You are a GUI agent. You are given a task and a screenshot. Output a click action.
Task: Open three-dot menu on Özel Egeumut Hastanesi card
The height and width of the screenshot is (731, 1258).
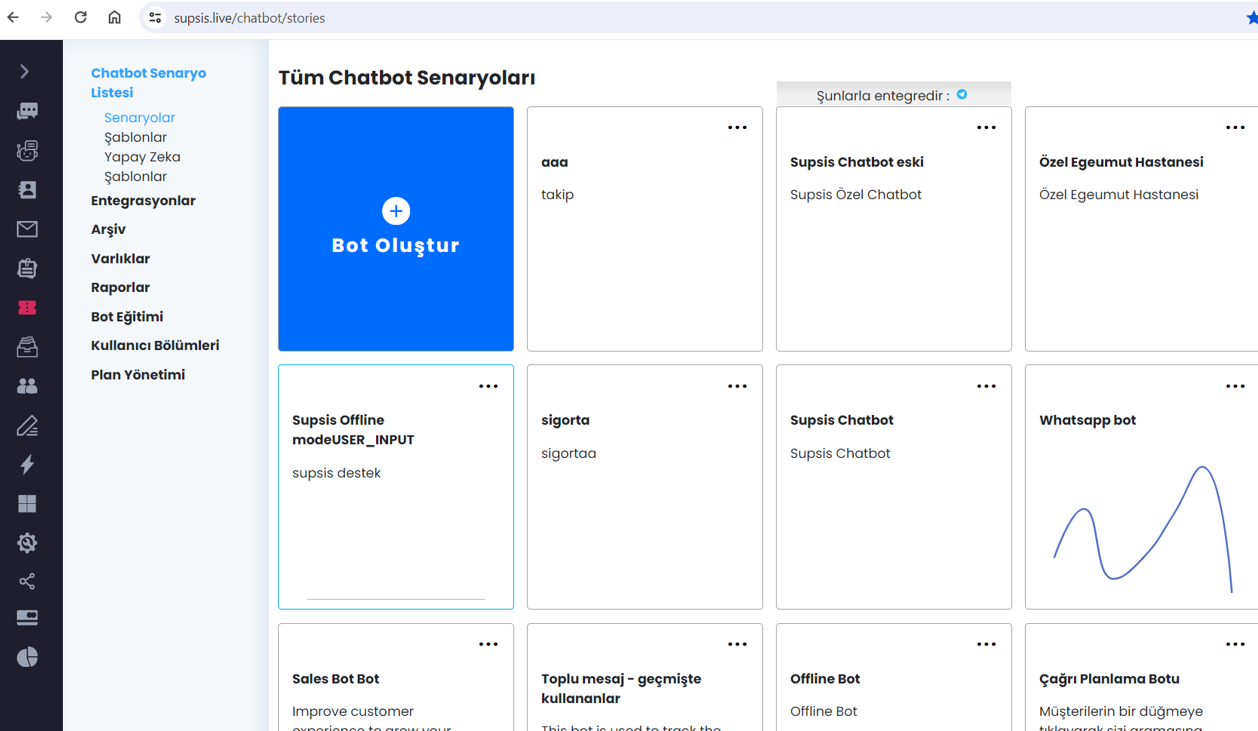coord(1235,128)
